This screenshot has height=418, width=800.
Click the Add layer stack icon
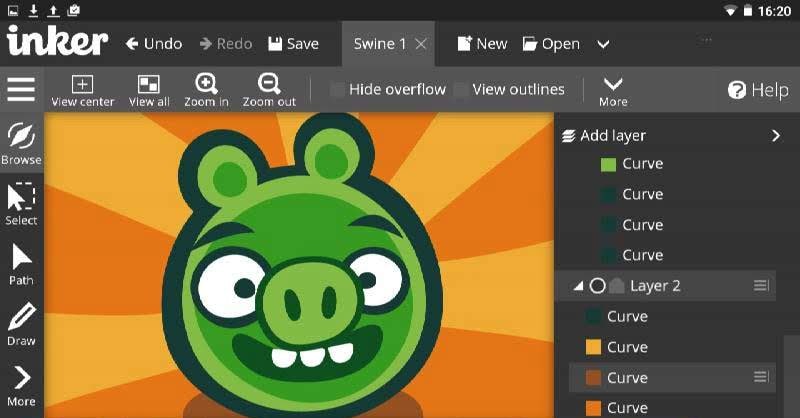568,136
